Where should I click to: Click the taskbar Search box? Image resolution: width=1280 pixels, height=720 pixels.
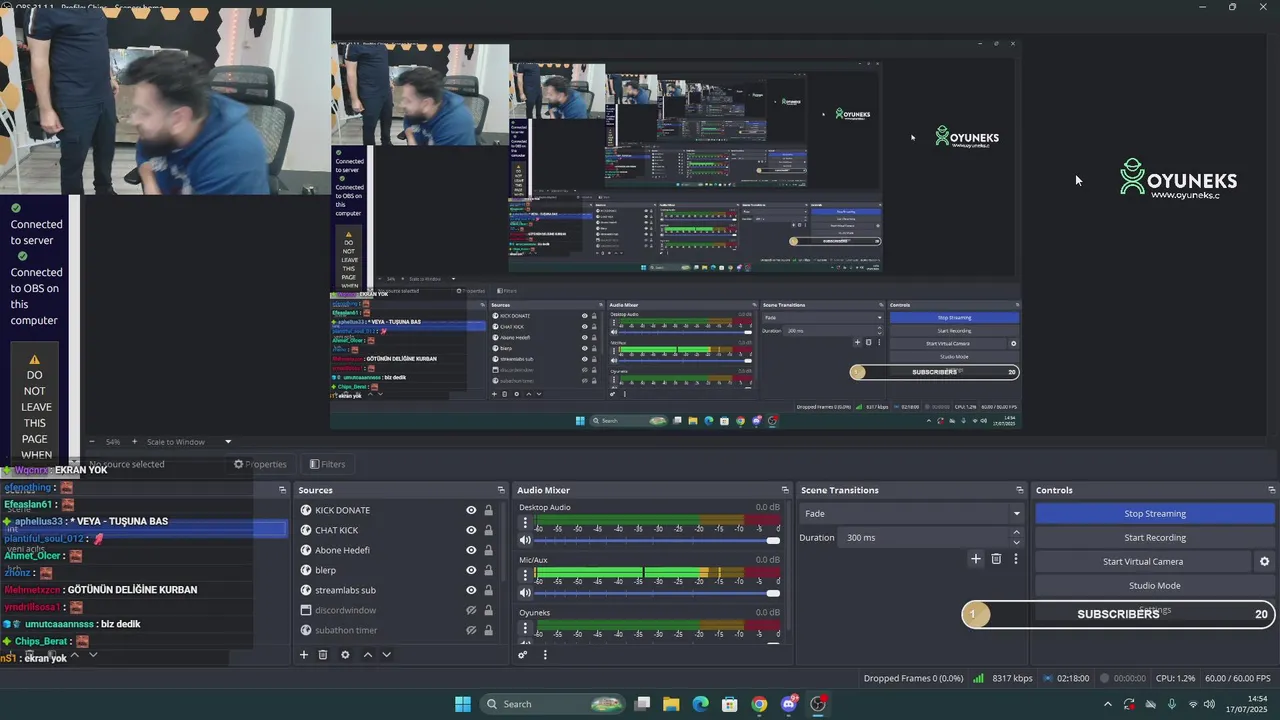pyautogui.click(x=553, y=704)
